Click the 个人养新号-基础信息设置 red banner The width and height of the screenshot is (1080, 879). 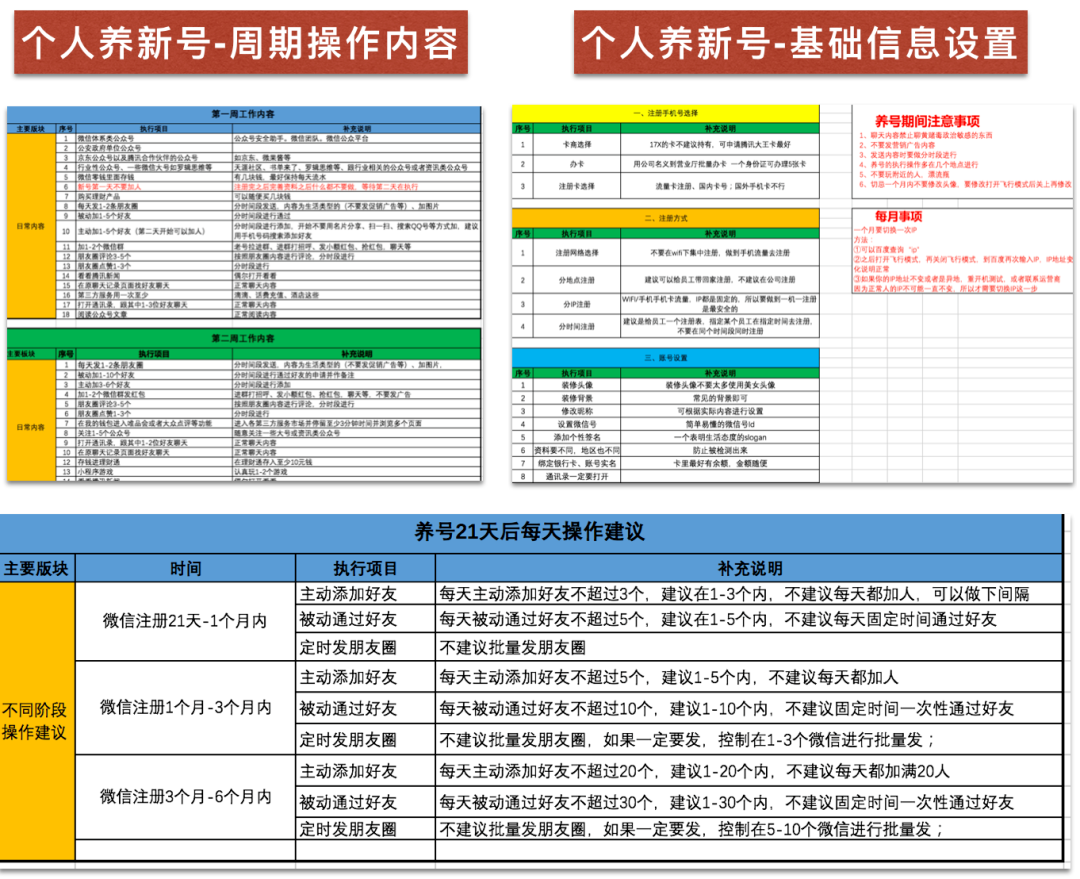800,43
